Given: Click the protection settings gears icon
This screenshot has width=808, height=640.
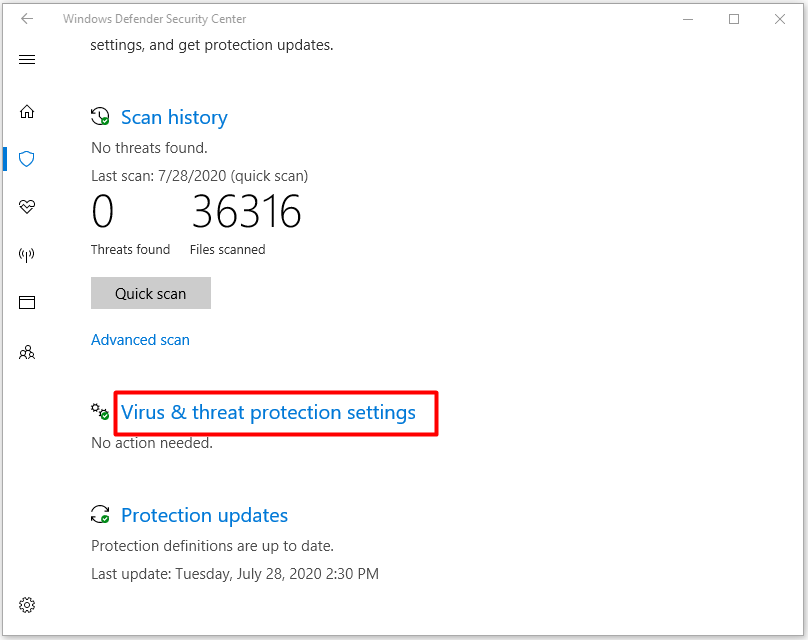Looking at the screenshot, I should coord(100,412).
